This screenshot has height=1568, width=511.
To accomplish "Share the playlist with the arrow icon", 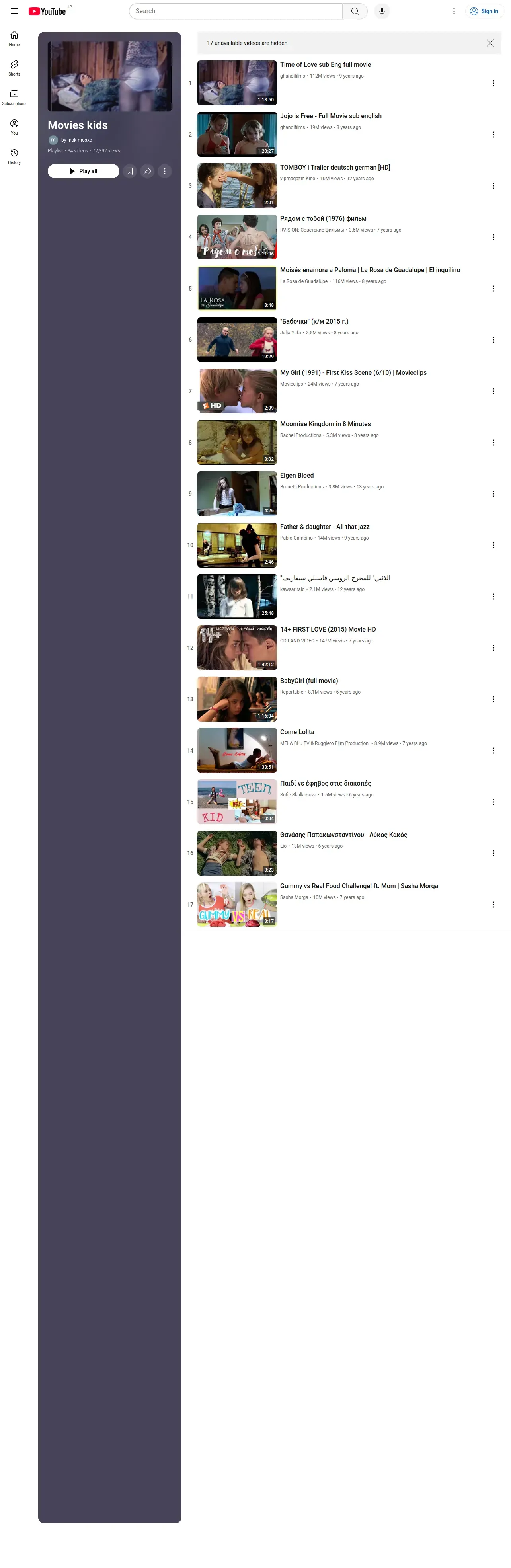I will [147, 171].
